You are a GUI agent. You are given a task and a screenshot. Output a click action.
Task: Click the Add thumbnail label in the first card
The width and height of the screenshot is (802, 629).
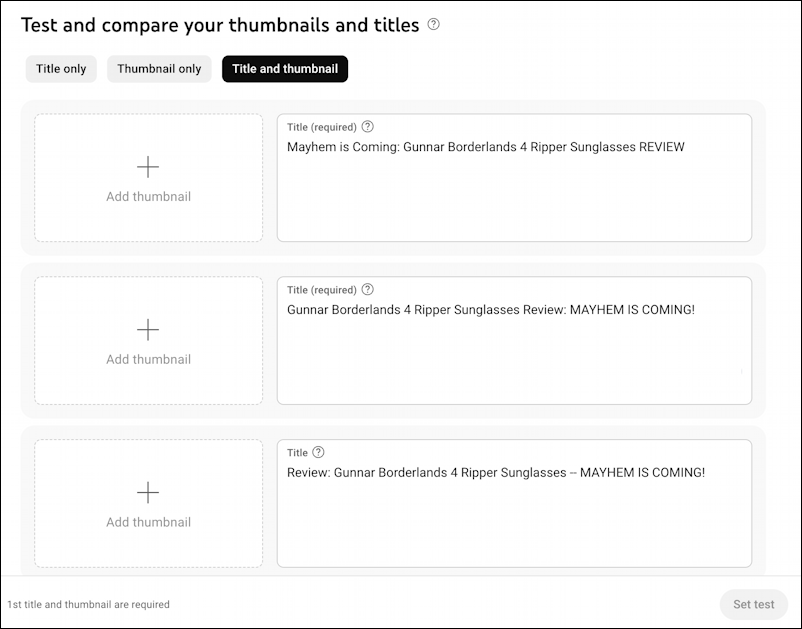[148, 196]
